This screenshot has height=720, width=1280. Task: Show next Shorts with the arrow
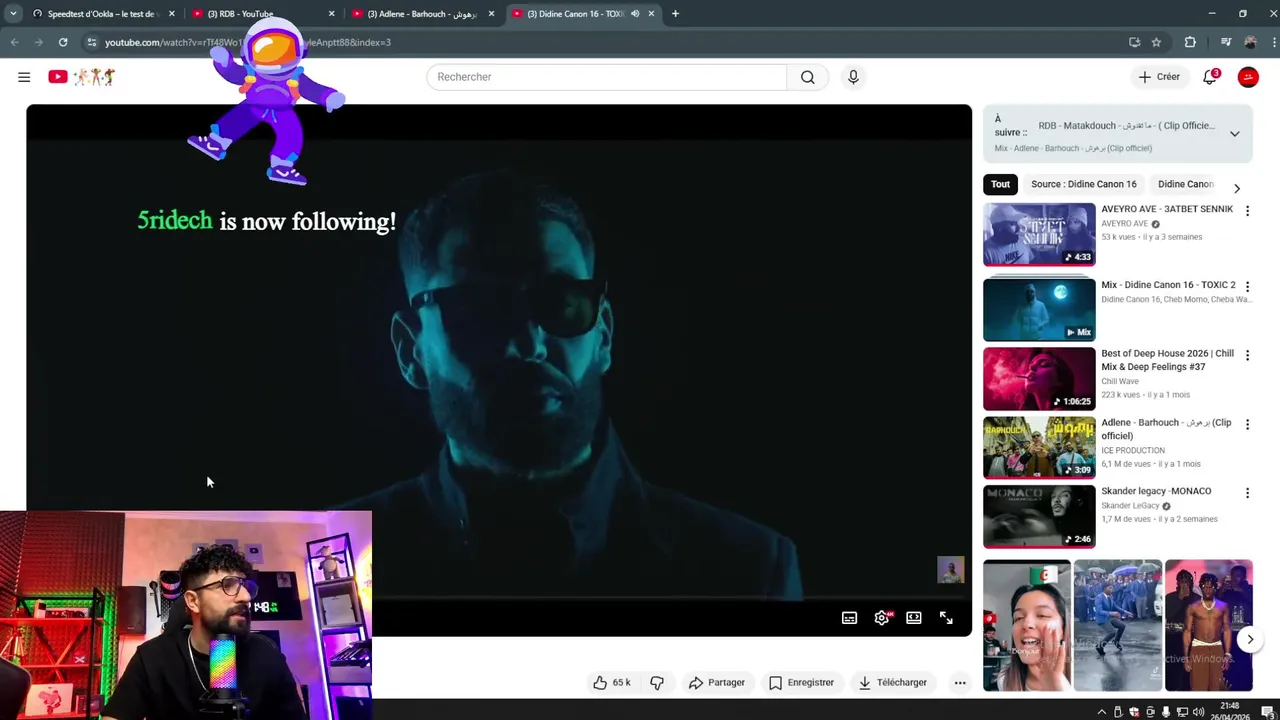(1250, 639)
